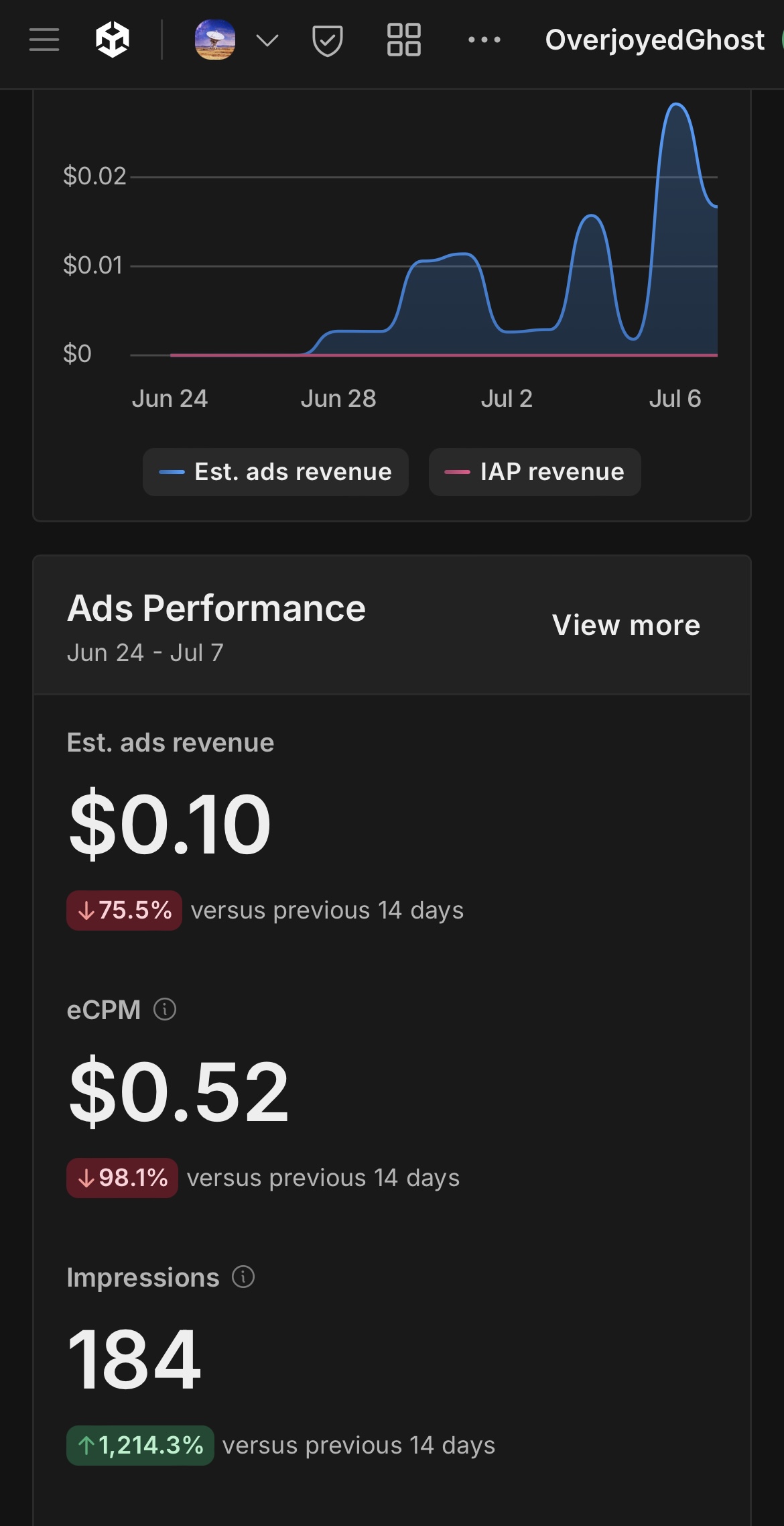This screenshot has height=1526, width=784.
Task: Open the hamburger navigation menu
Action: pos(44,40)
